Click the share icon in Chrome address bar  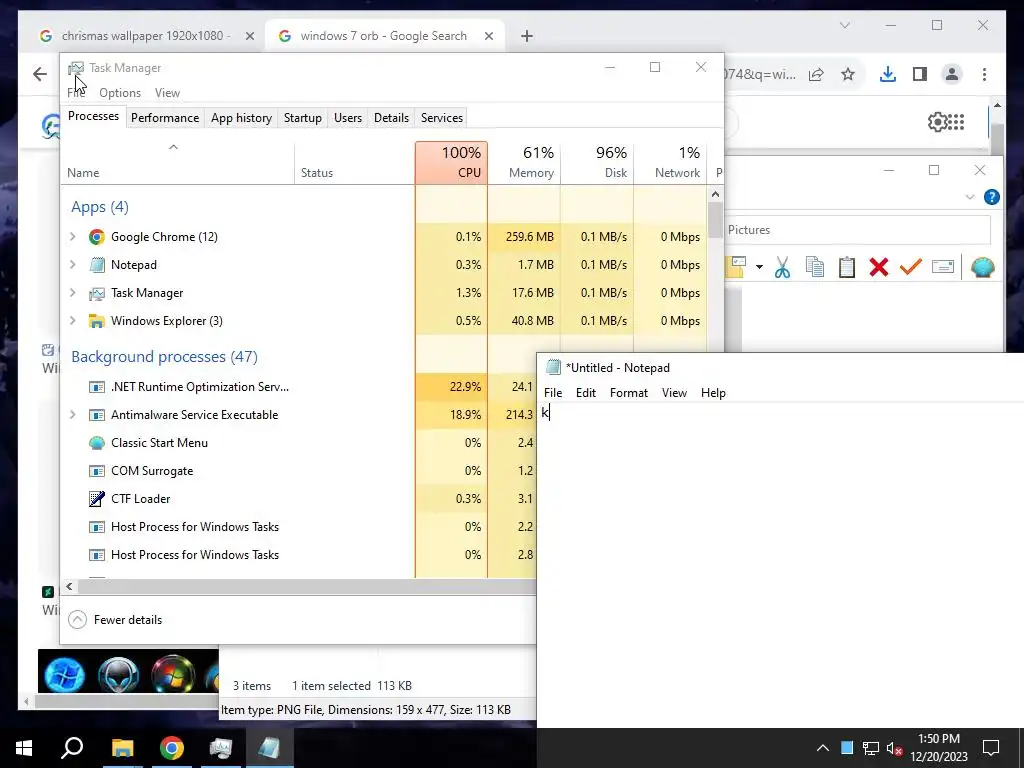pyautogui.click(x=816, y=74)
